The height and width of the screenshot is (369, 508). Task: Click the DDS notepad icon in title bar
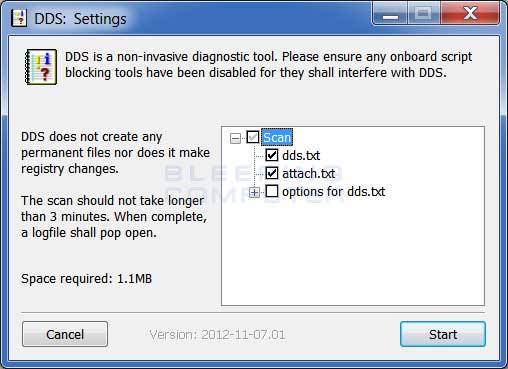19,18
